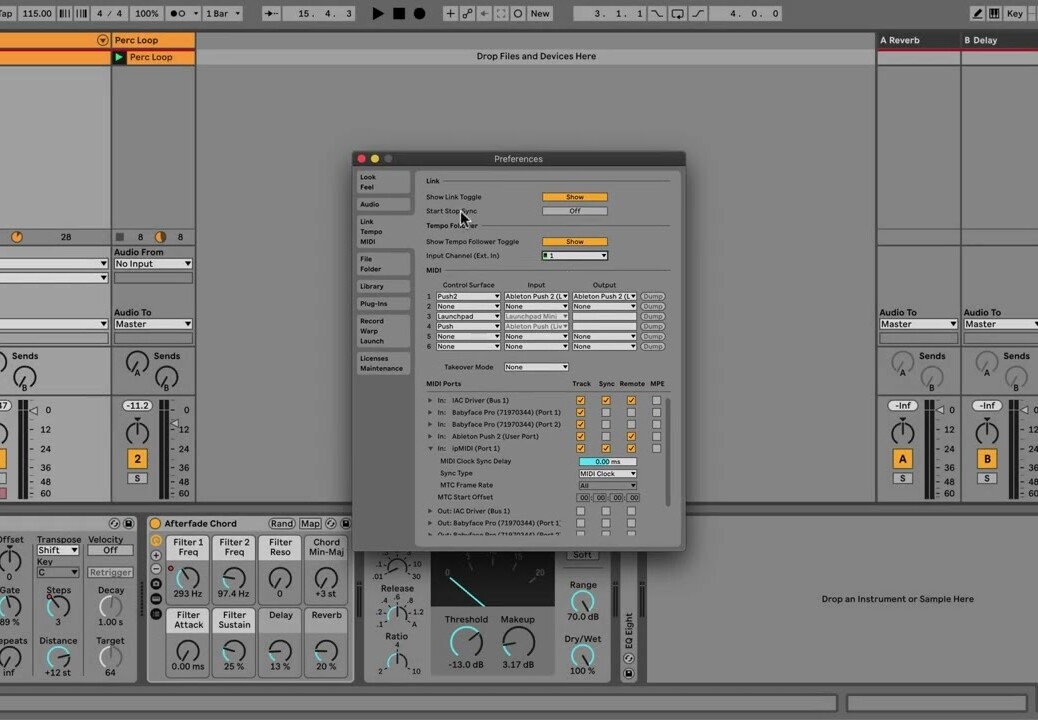Screen dimensions: 1038x720
Task: Click the Key map mode button
Action: pyautogui.click(x=1015, y=13)
